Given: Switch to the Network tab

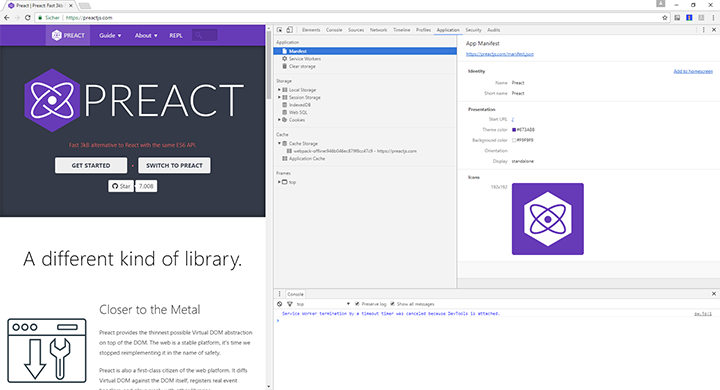Looking at the screenshot, I should (x=378, y=30).
